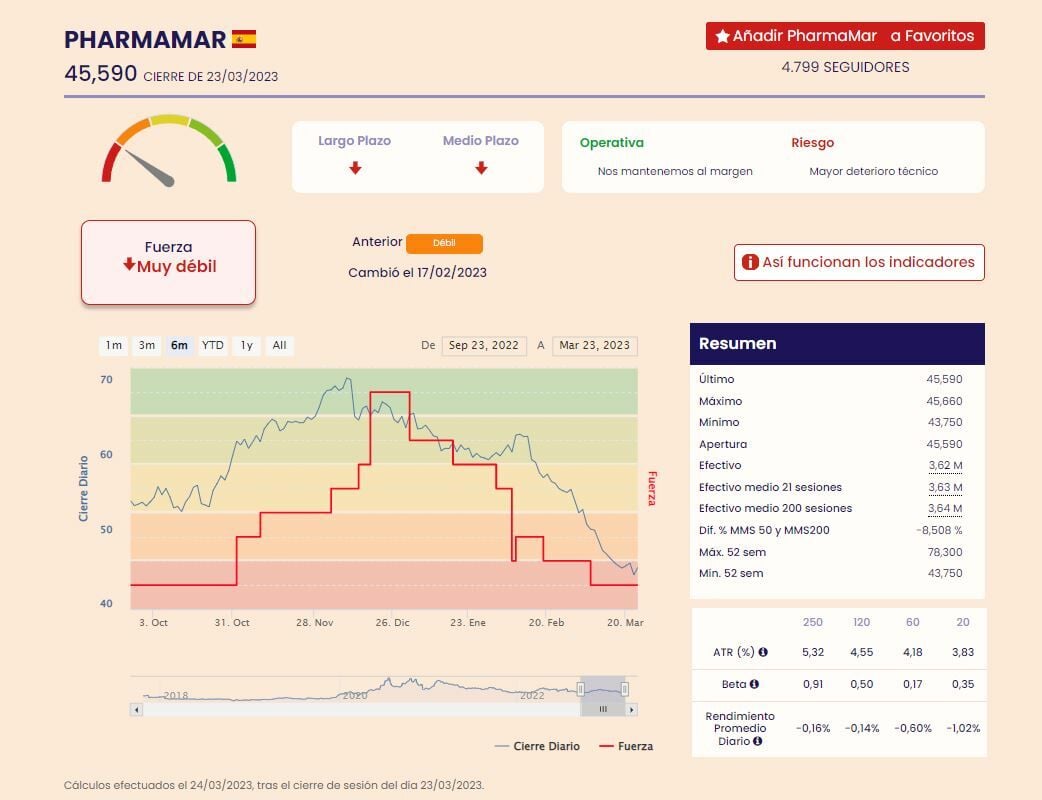
Task: Click navigator scrollbar right arrow
Action: (x=631, y=710)
